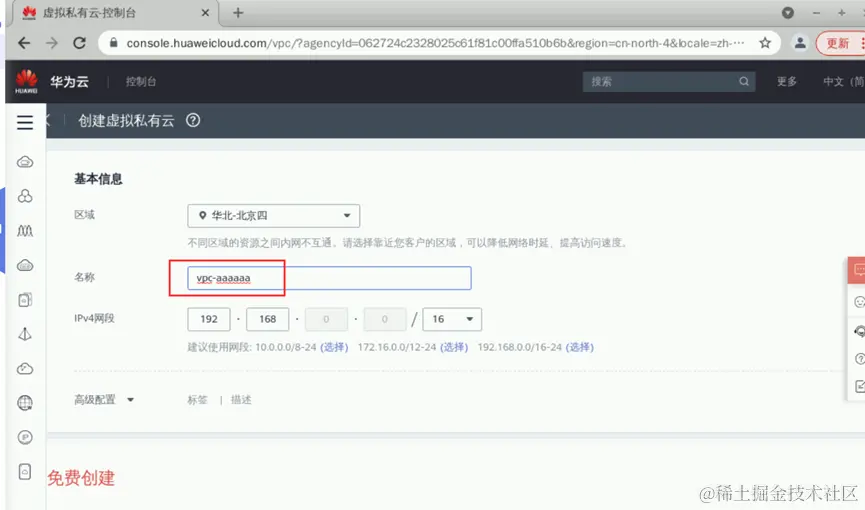The height and width of the screenshot is (510, 865).
Task: Click the lock icon in address bar
Action: click(x=114, y=43)
